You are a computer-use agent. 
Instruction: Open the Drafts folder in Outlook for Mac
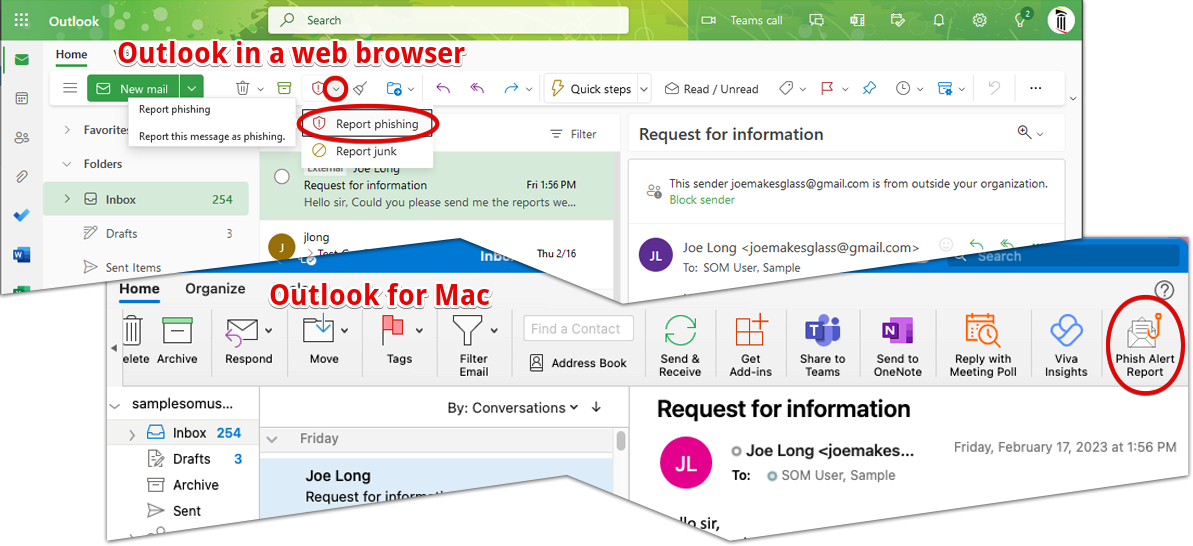(191, 459)
